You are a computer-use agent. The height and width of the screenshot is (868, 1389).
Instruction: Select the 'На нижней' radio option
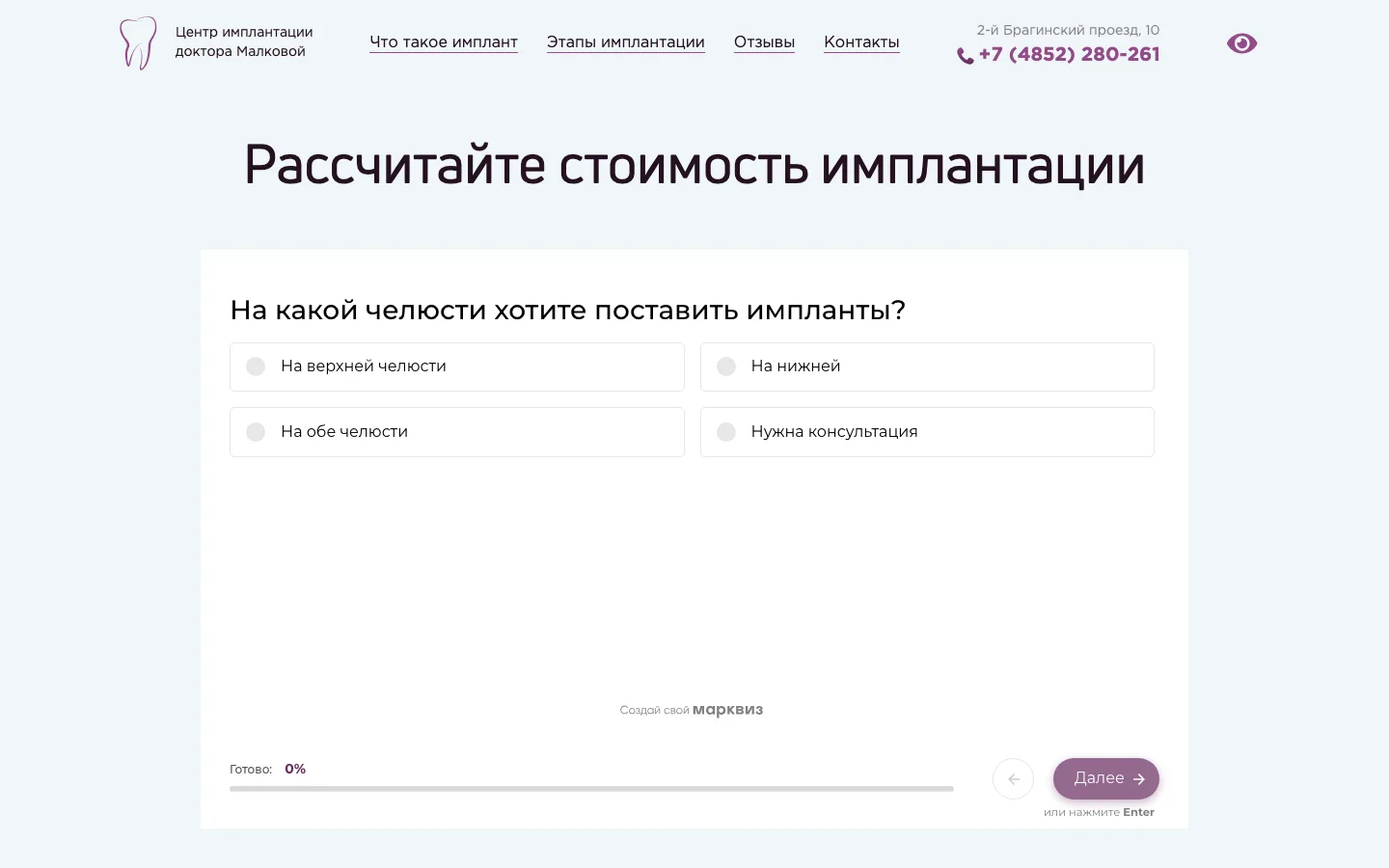(927, 366)
